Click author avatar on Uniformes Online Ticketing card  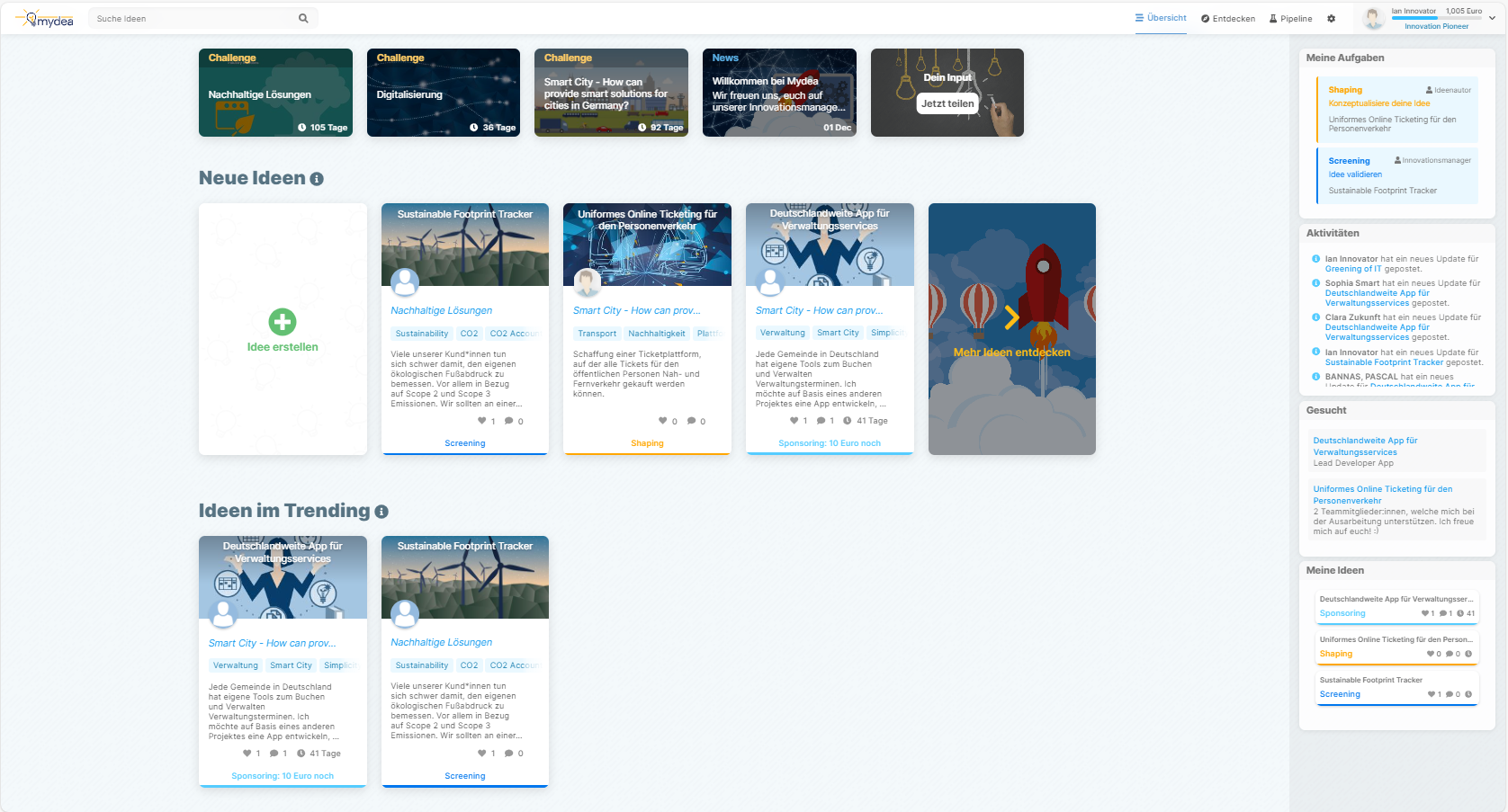[588, 282]
